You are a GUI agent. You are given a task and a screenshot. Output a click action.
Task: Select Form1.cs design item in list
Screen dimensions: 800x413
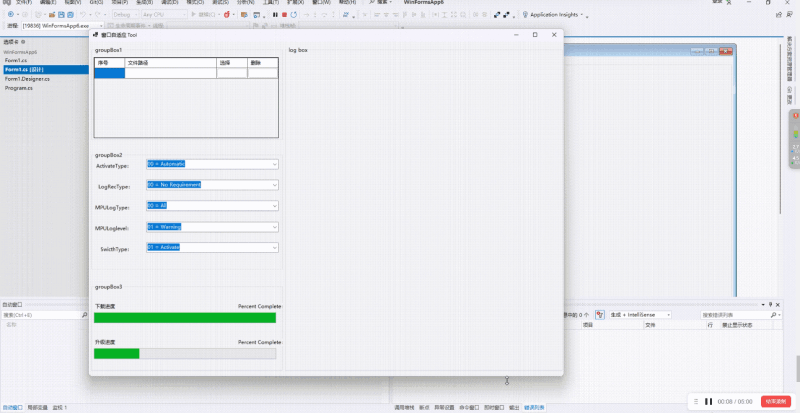click(x=44, y=69)
